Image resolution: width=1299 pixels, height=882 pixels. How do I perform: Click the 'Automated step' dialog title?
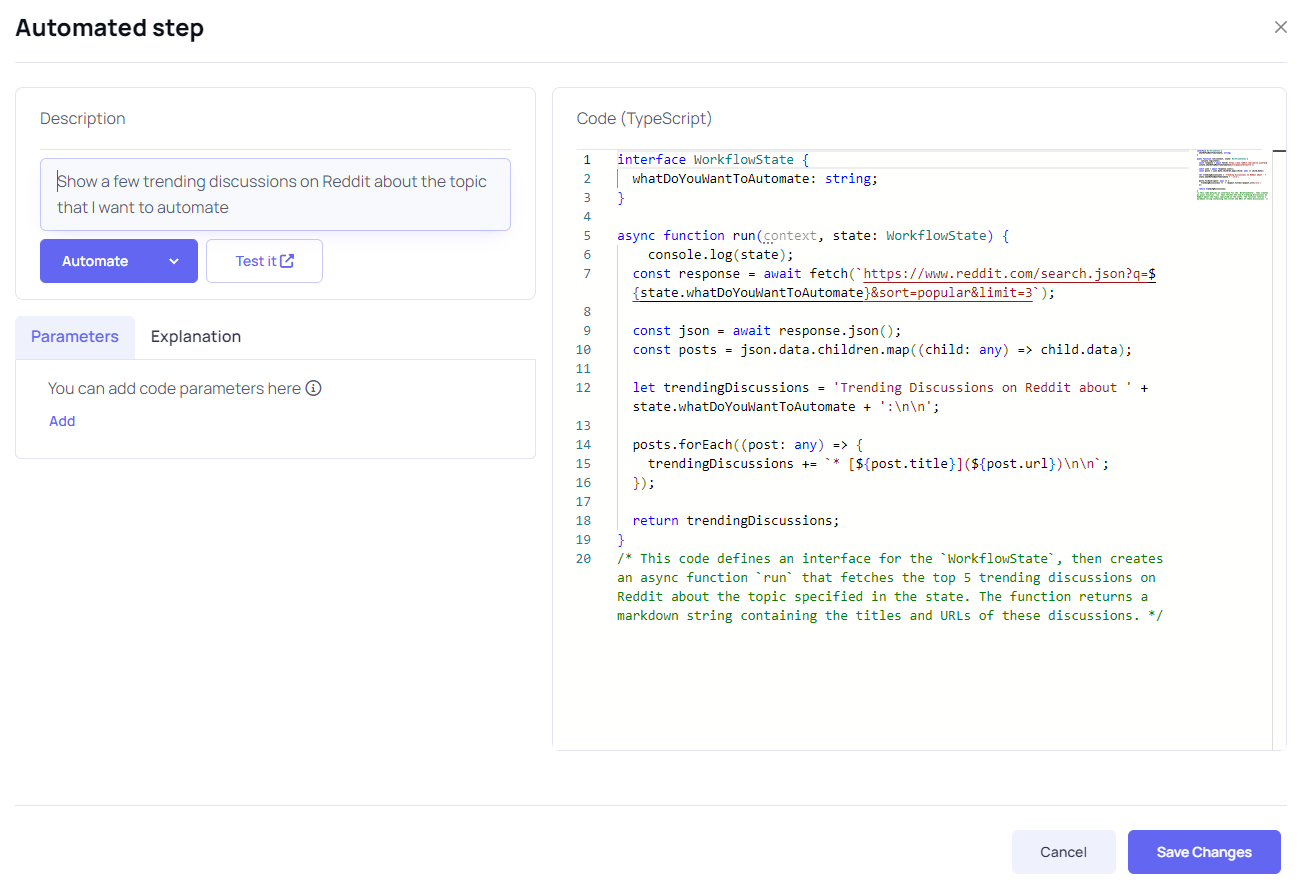click(110, 28)
